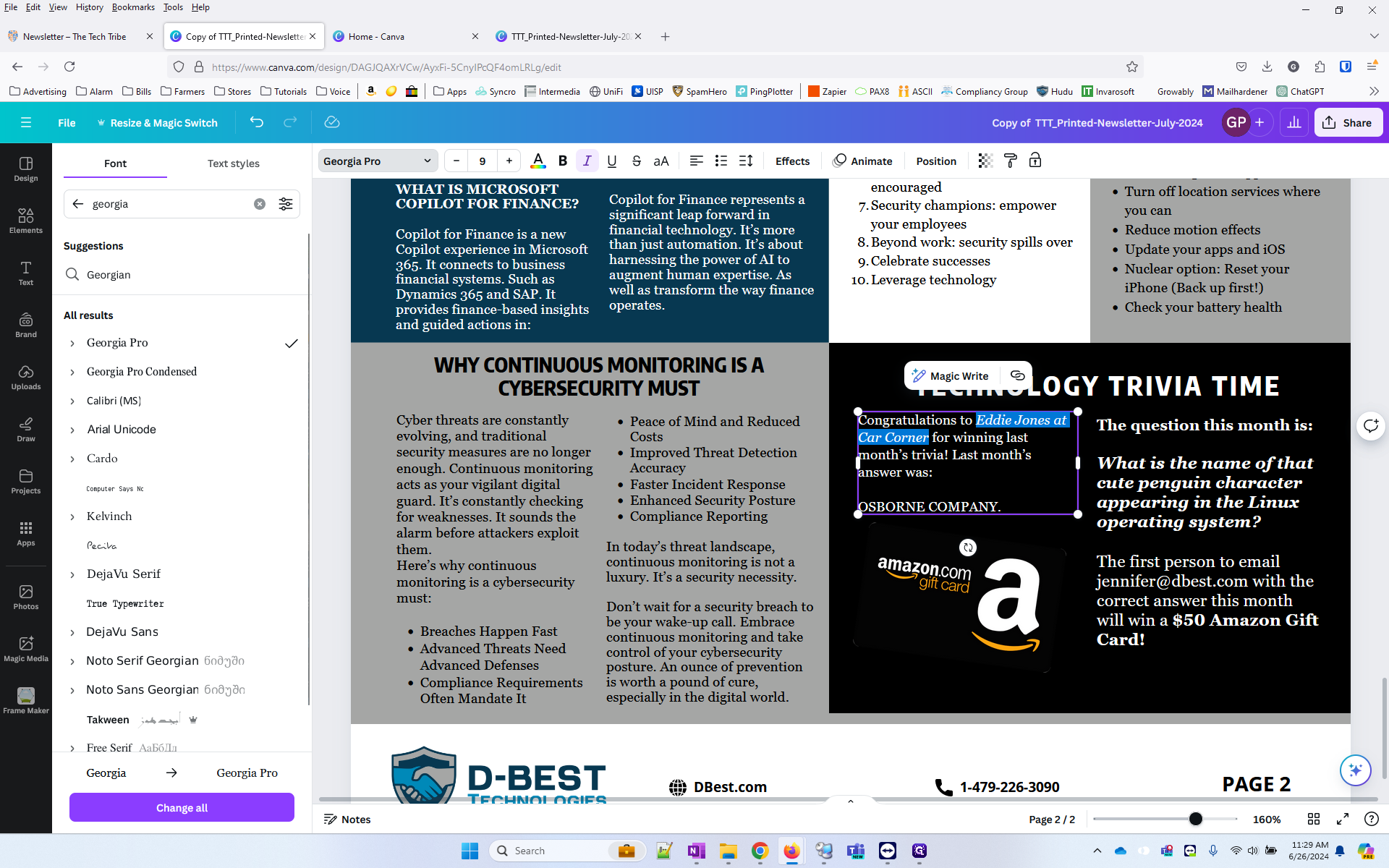Open the transparency tool
Image resolution: width=1389 pixels, height=868 pixels.
tap(985, 161)
